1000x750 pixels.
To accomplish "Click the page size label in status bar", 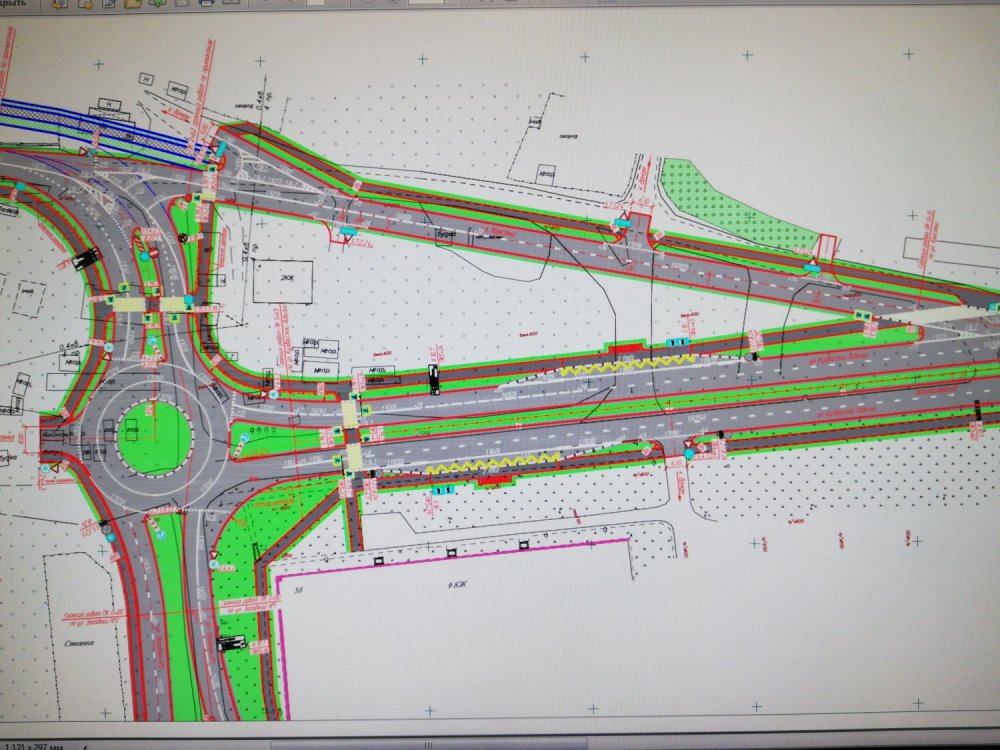I will click(32, 745).
